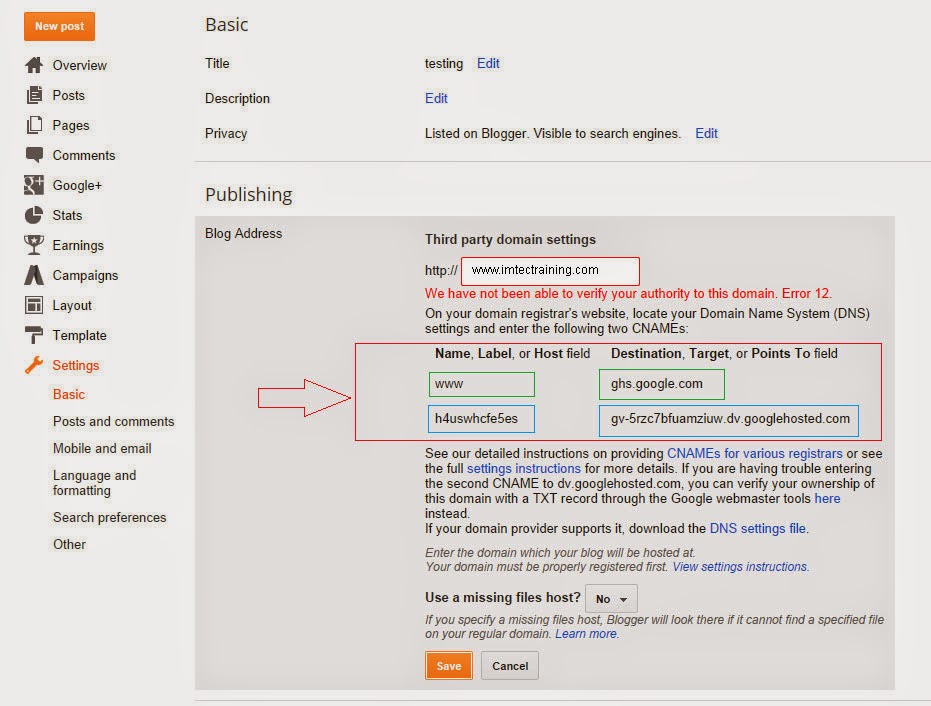
Task: Edit the blog Title
Action: [x=488, y=64]
